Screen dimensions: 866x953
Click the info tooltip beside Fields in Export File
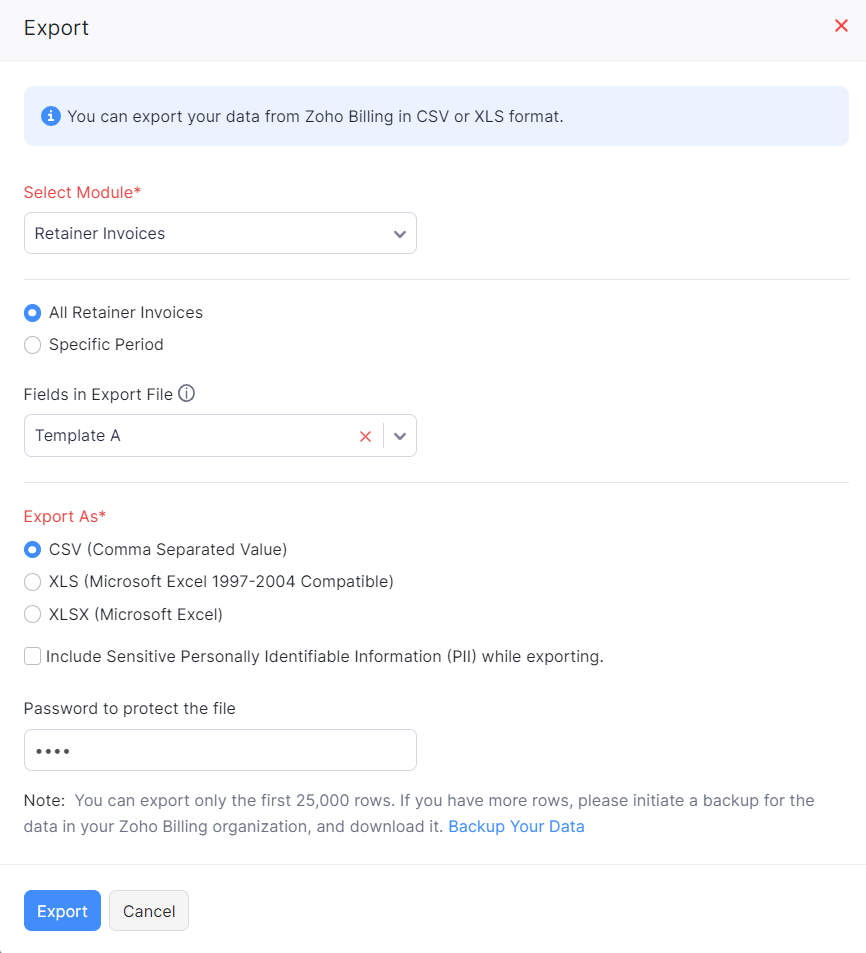pyautogui.click(x=186, y=393)
